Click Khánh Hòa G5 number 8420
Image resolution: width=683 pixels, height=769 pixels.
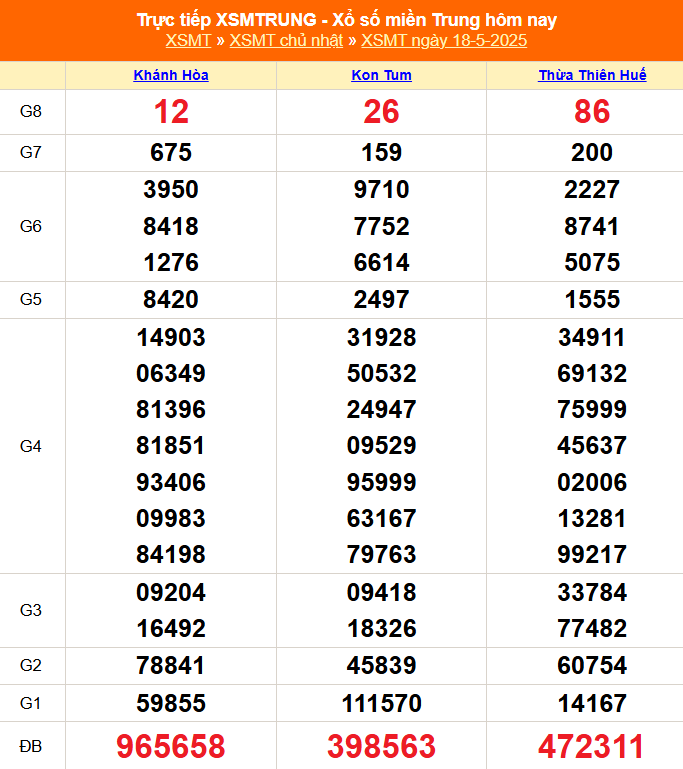[171, 299]
